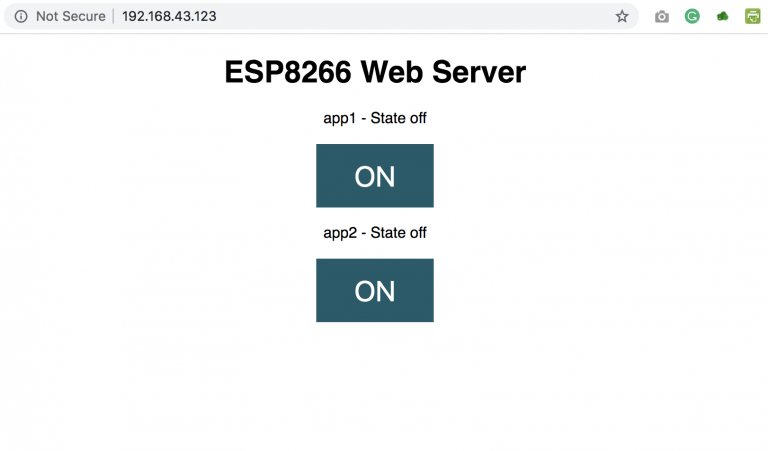Click the word Server in the title
Screen dimensions: 768x451
(479, 72)
